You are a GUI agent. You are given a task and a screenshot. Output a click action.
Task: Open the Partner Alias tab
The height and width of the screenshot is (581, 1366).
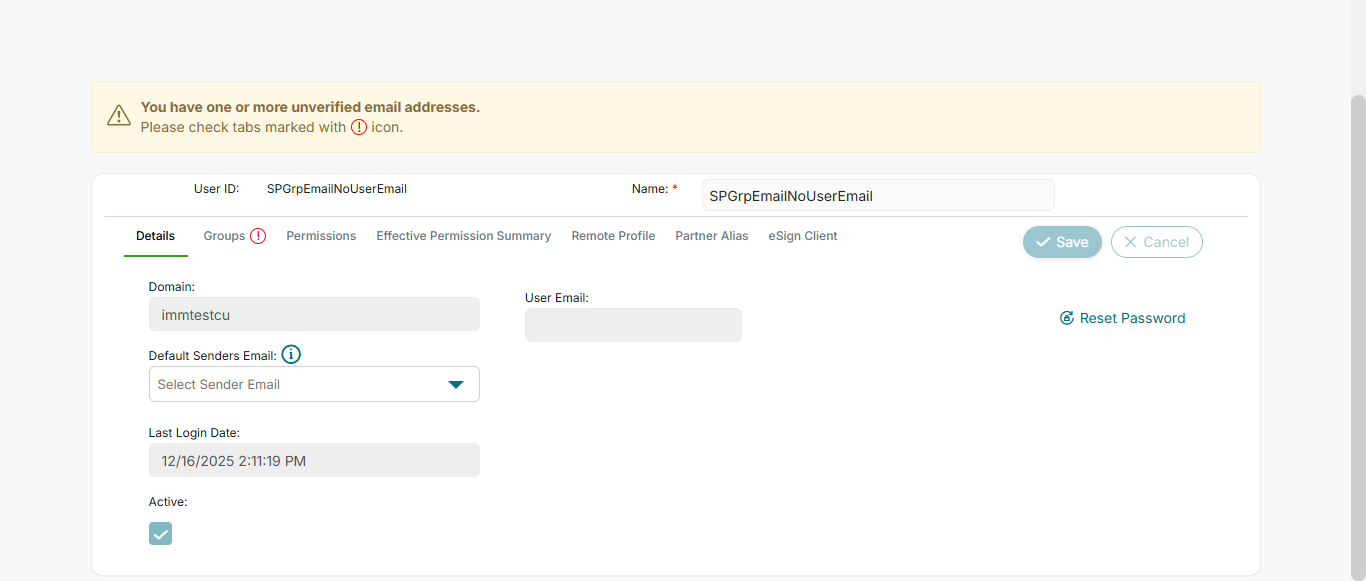click(711, 236)
